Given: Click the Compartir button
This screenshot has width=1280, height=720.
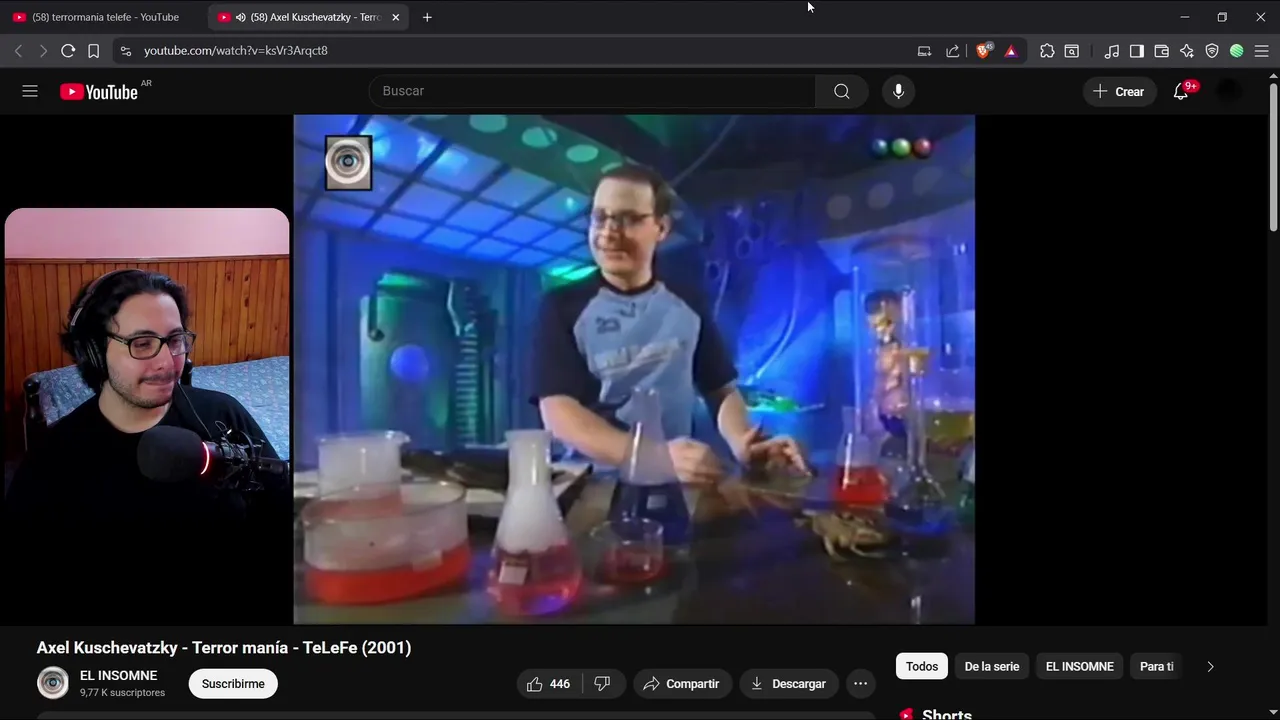Looking at the screenshot, I should click(x=681, y=684).
